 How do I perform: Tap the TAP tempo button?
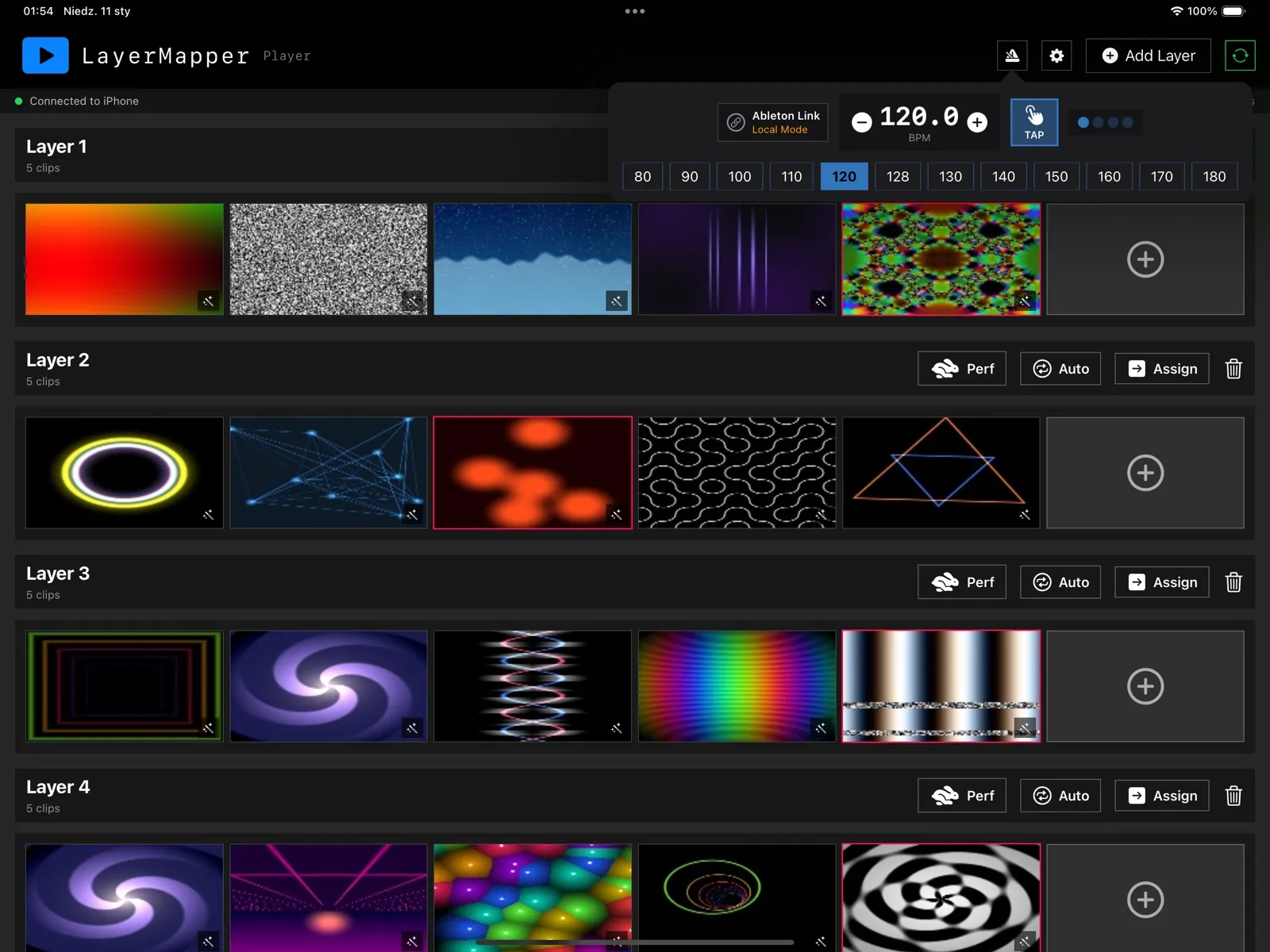1033,122
